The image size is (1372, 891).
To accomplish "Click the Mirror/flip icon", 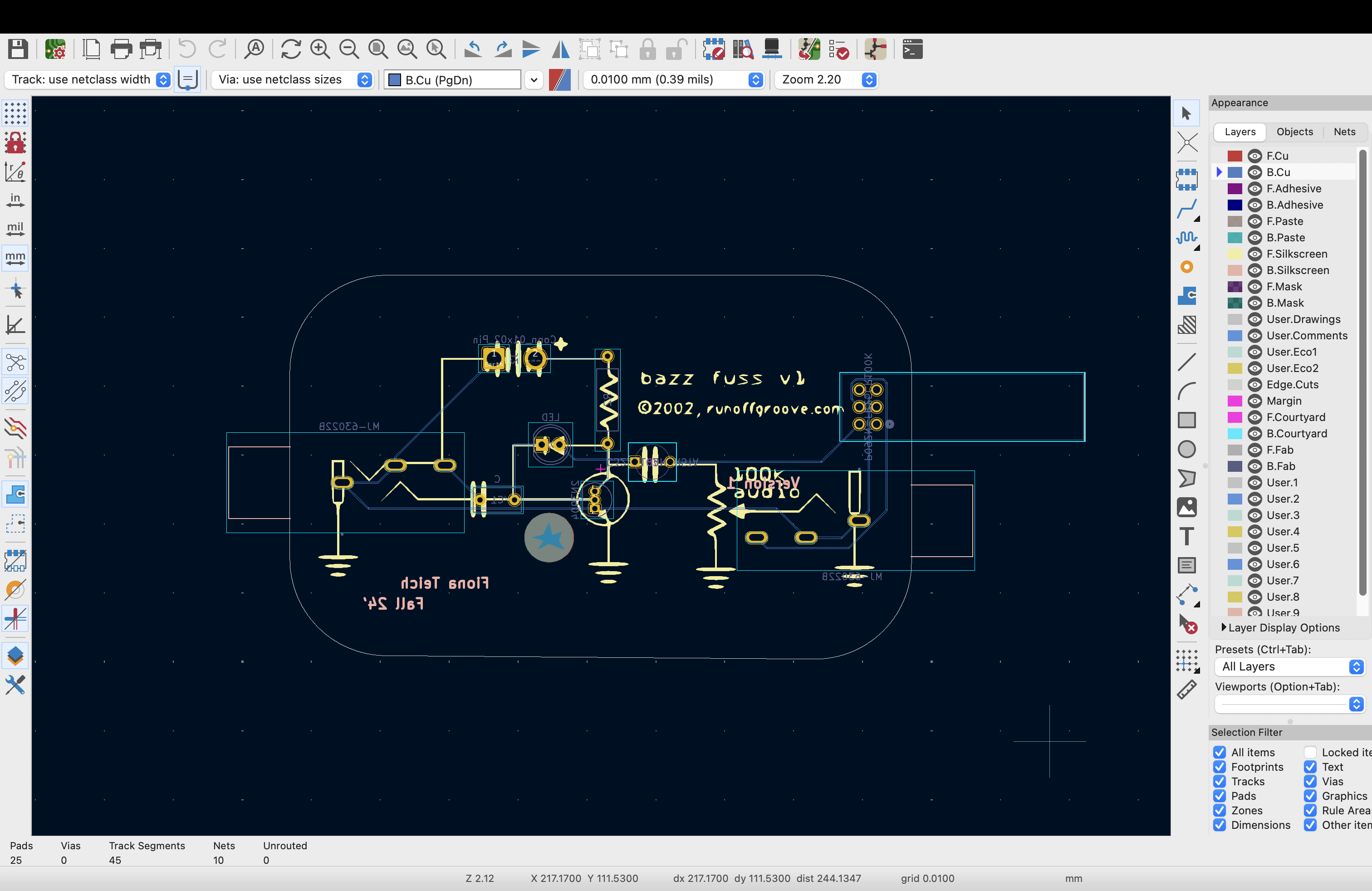I will (560, 49).
